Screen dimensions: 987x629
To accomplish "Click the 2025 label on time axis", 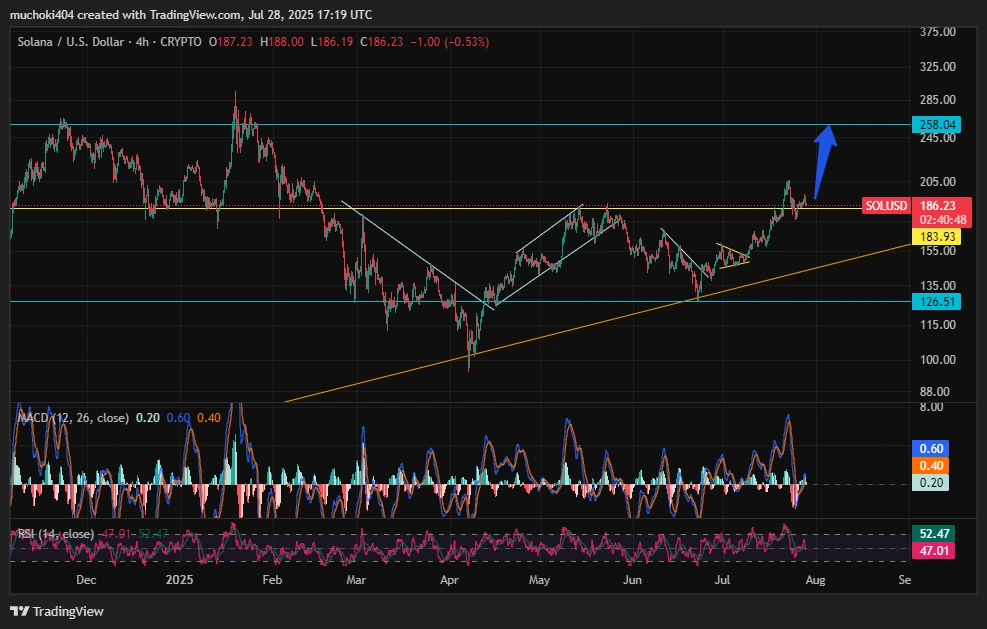I will point(180,579).
